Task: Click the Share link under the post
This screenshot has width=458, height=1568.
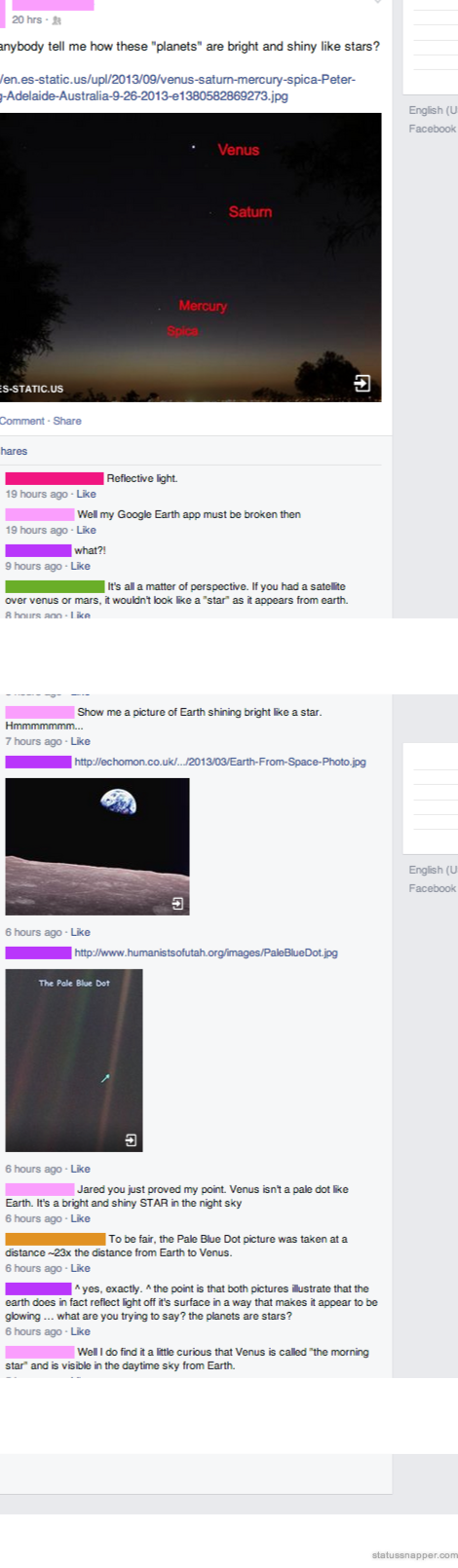Action: point(67,421)
